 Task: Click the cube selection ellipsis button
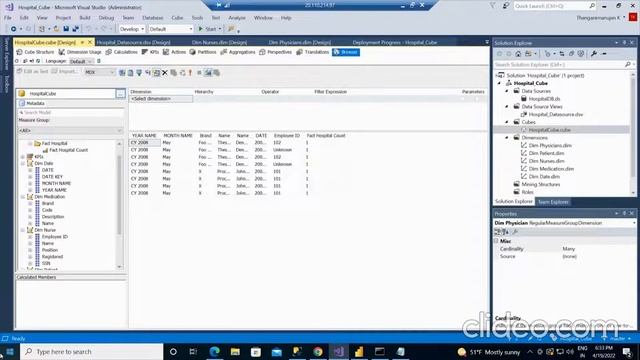(120, 94)
